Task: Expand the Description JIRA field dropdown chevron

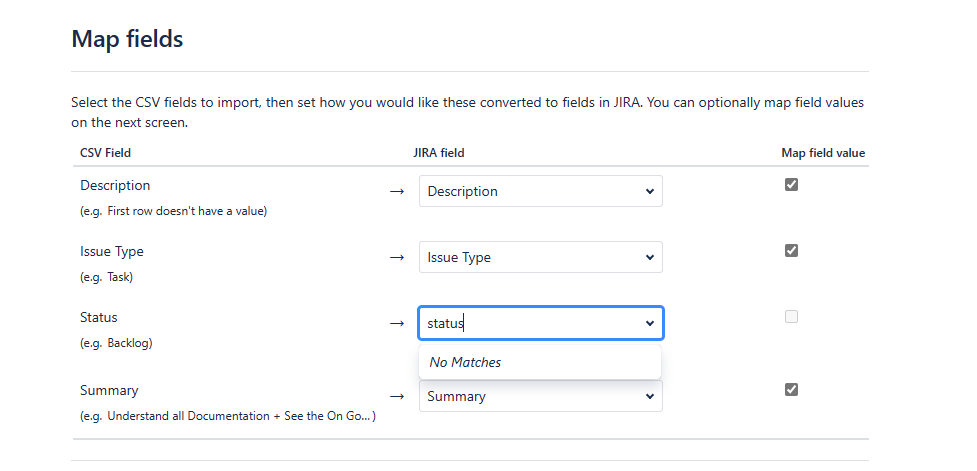Action: 649,191
